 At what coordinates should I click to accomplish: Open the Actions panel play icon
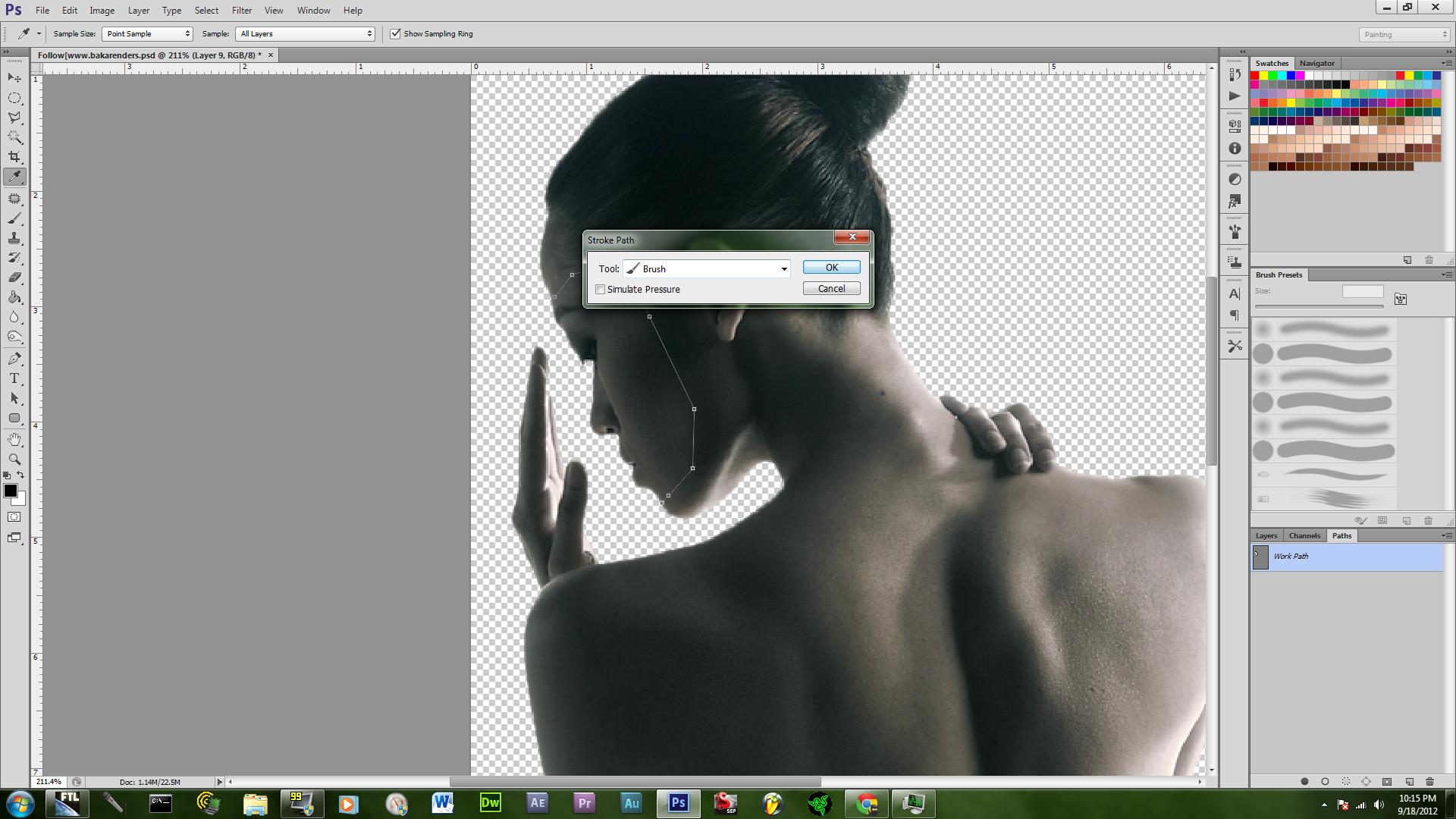point(1235,96)
